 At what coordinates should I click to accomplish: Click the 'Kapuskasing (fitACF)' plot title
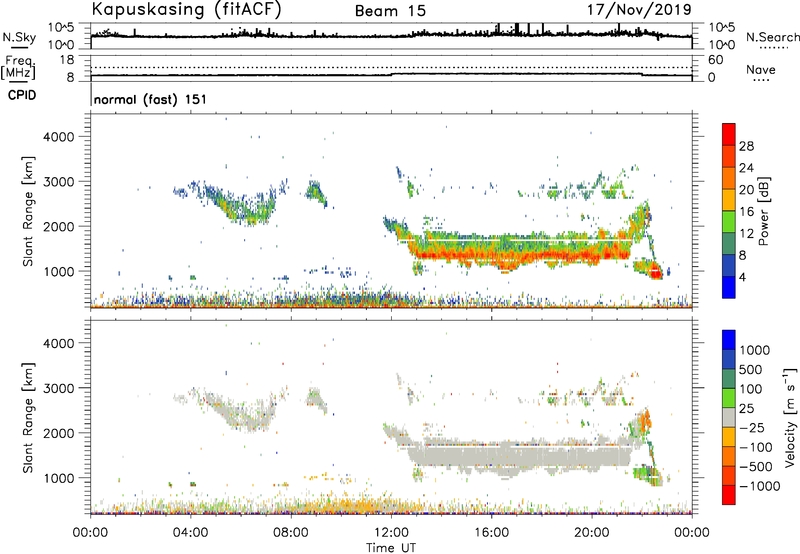click(186, 10)
